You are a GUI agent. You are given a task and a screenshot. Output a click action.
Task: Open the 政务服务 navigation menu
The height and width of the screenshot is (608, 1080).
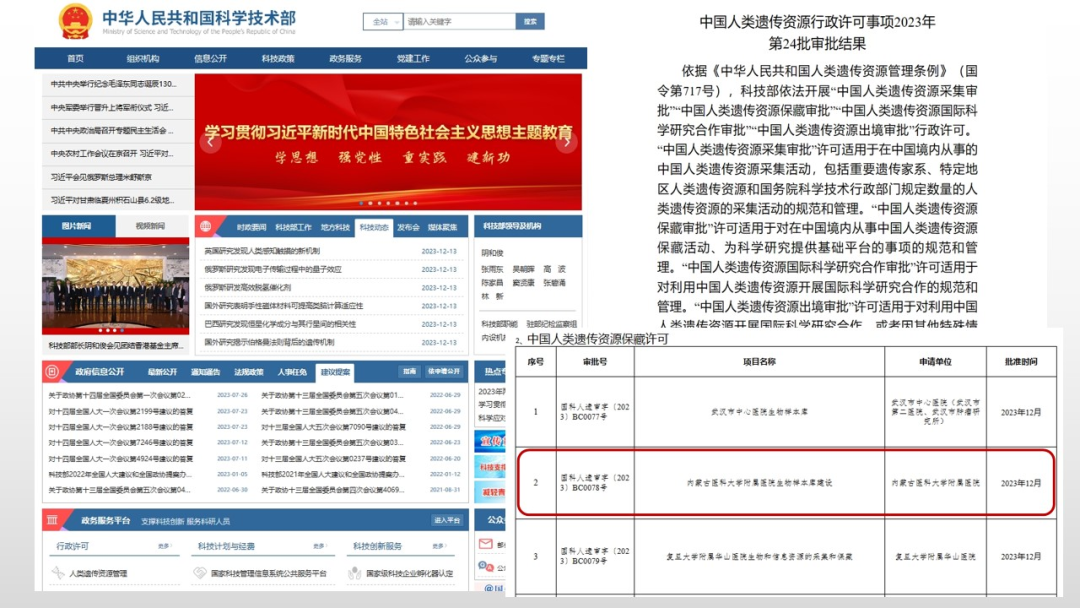(345, 59)
